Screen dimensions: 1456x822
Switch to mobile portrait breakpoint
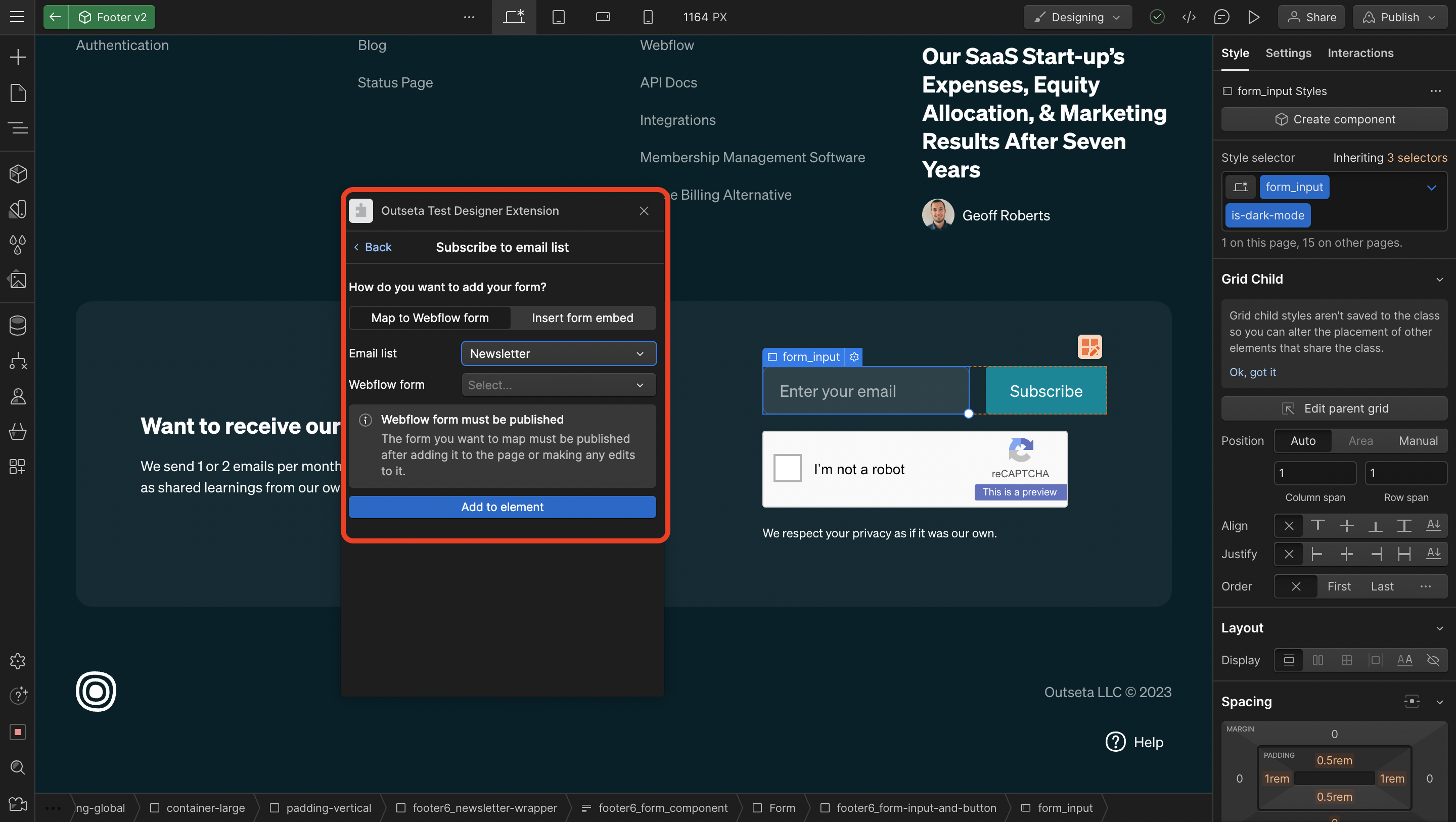[648, 17]
